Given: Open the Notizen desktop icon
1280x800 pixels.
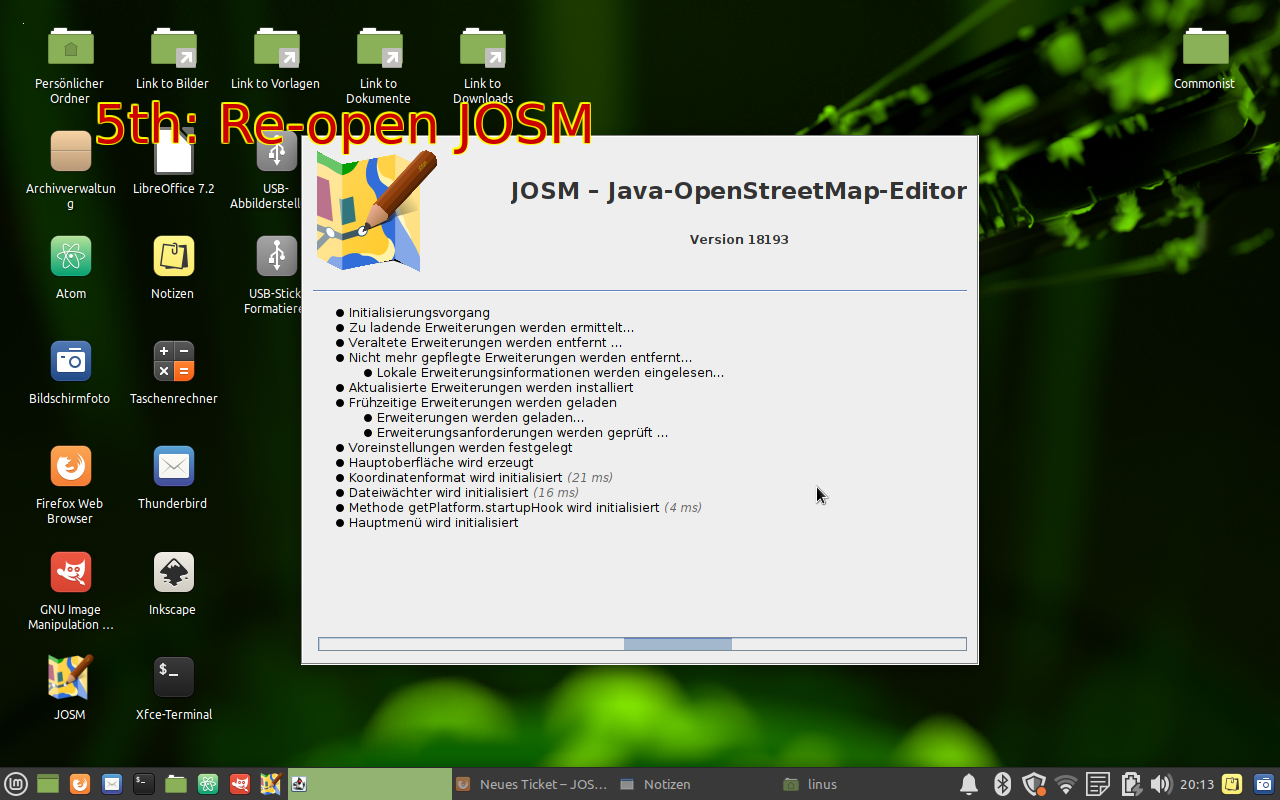Looking at the screenshot, I should click(x=174, y=256).
